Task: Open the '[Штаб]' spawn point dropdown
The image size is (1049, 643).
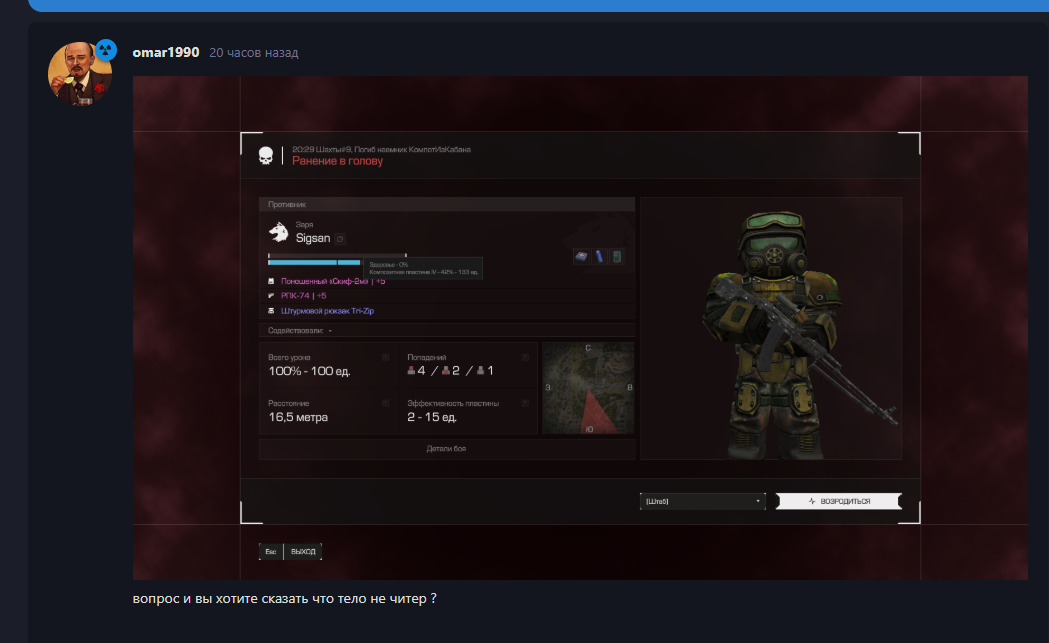Action: pyautogui.click(x=702, y=501)
